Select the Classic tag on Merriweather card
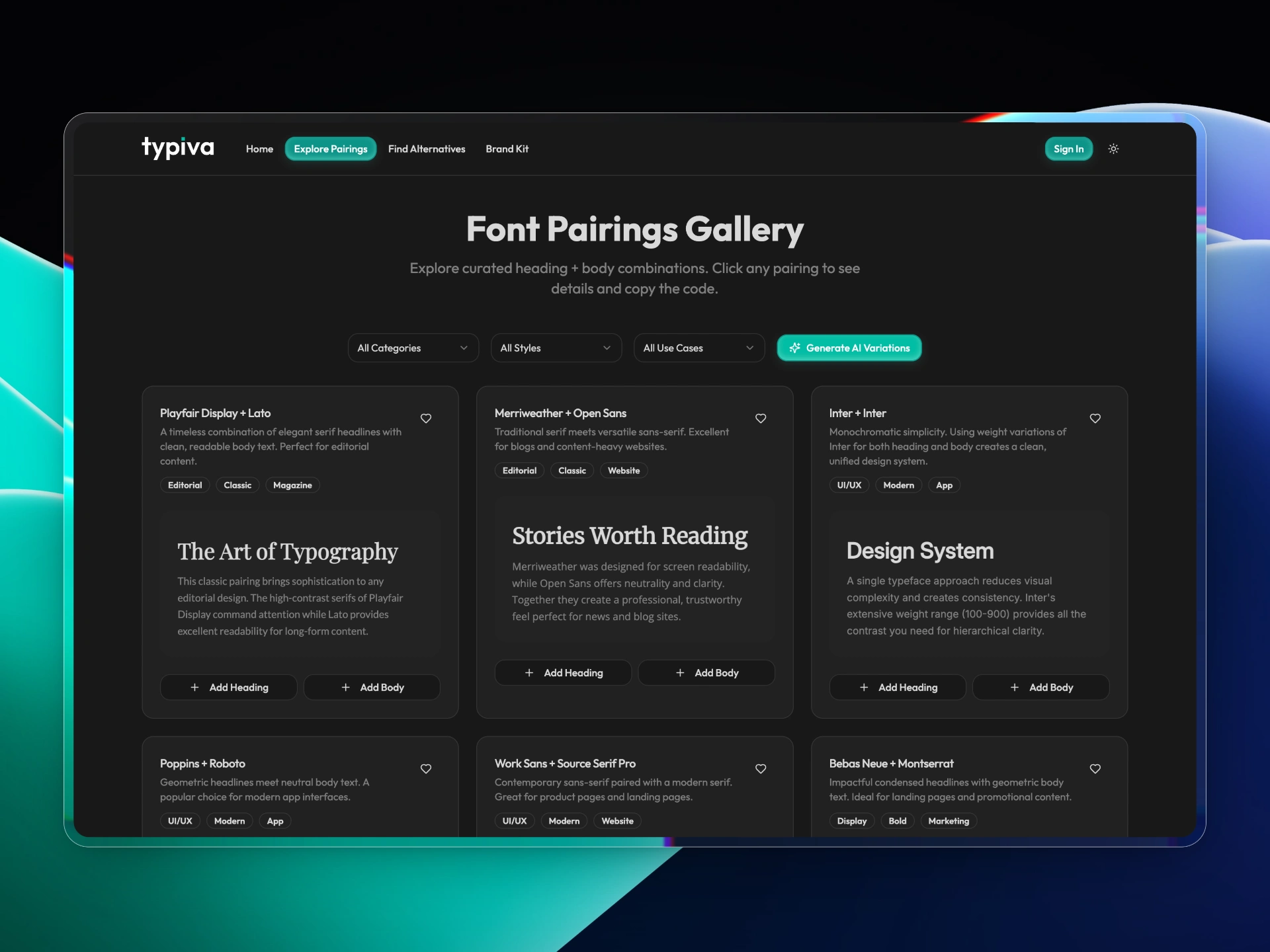This screenshot has height=952, width=1270. tap(572, 470)
